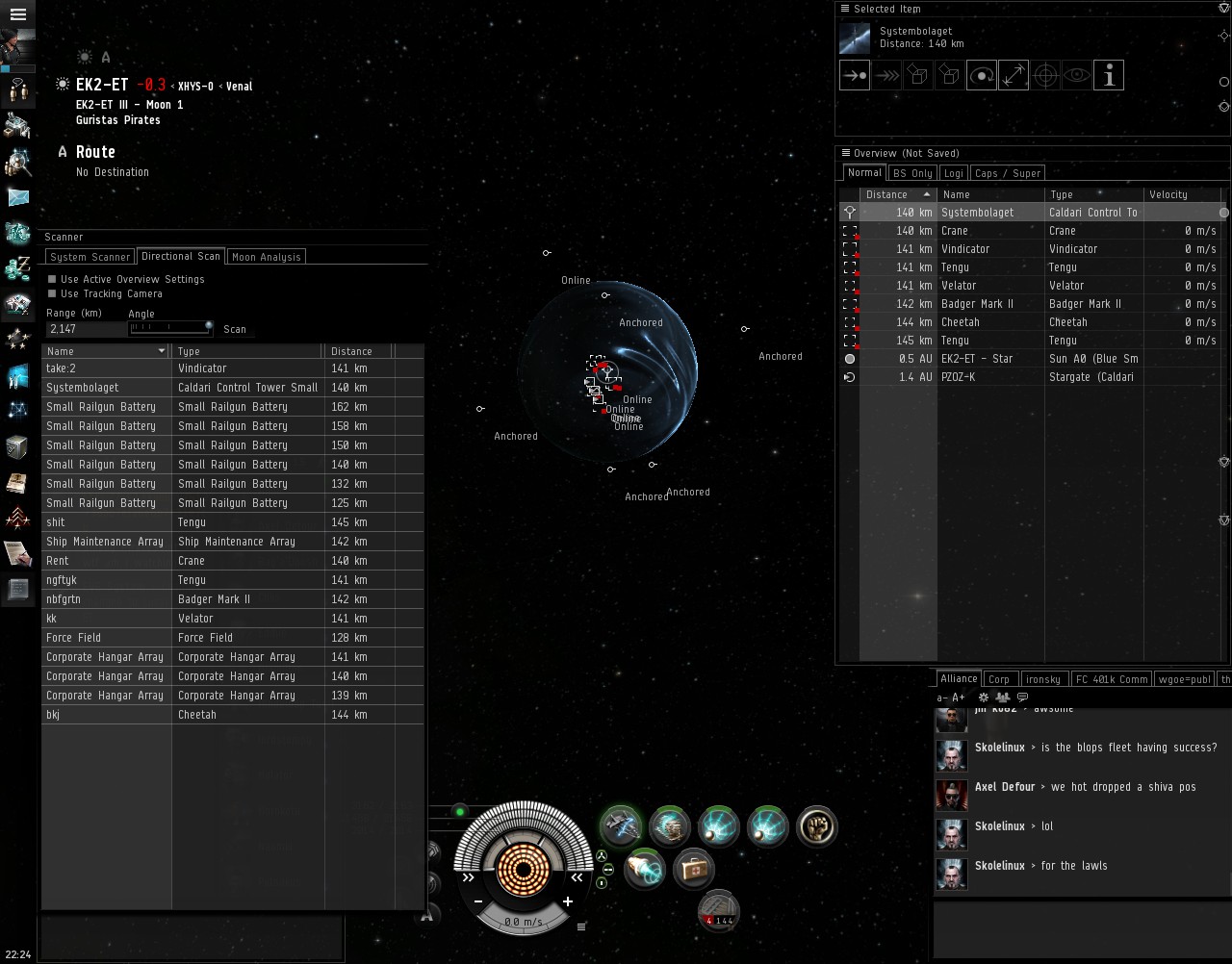Click the Keep at Range double-arrow icon
1232x964 pixels.
[1014, 75]
